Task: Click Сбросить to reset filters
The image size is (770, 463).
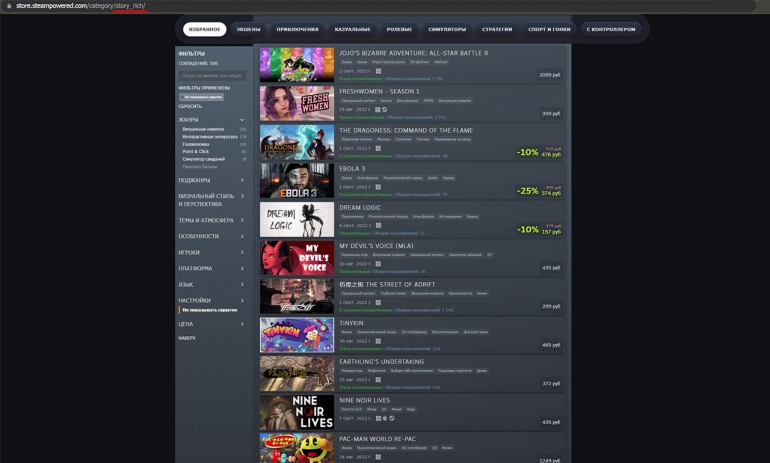Action: [190, 107]
